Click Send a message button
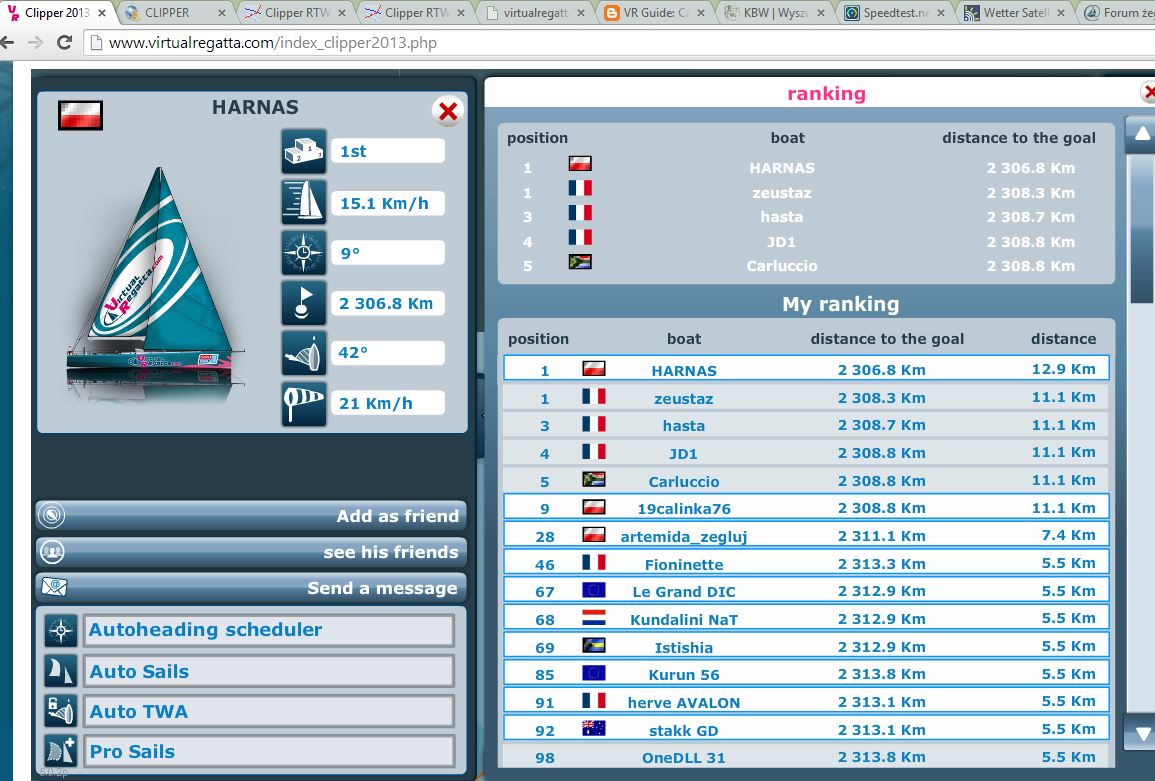Viewport: 1155px width, 781px height. [x=251, y=588]
